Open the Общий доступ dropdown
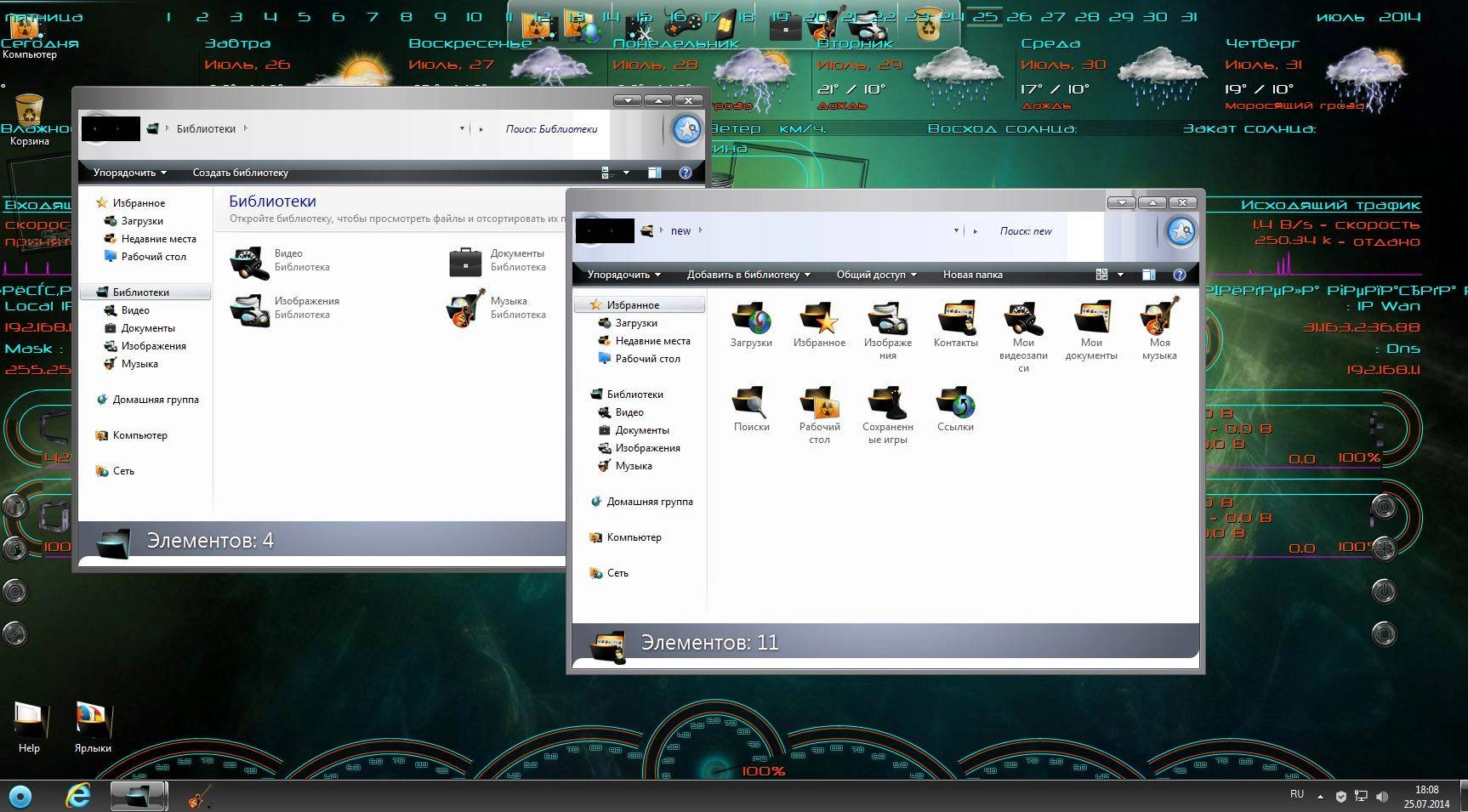The width and height of the screenshot is (1468, 812). (x=876, y=275)
